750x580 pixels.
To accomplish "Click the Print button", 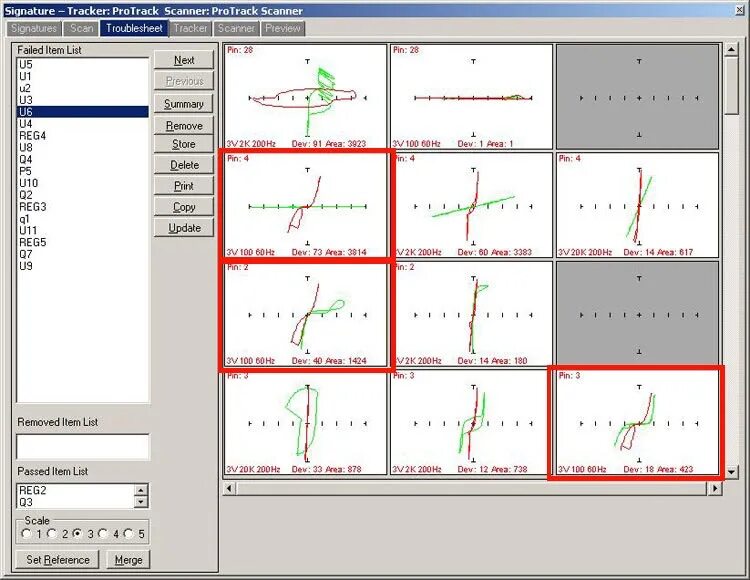I will pyautogui.click(x=184, y=186).
